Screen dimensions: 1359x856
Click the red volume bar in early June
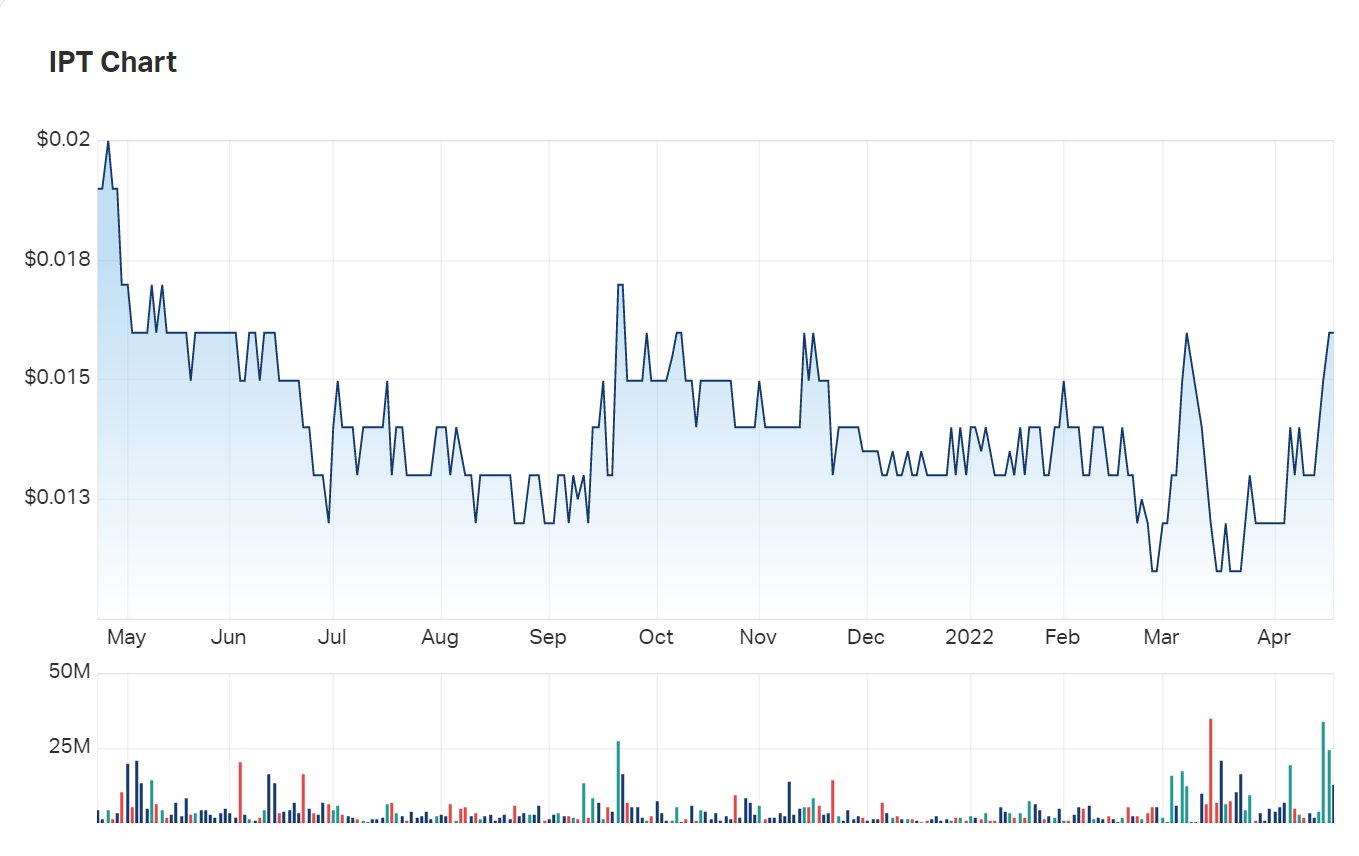click(240, 792)
